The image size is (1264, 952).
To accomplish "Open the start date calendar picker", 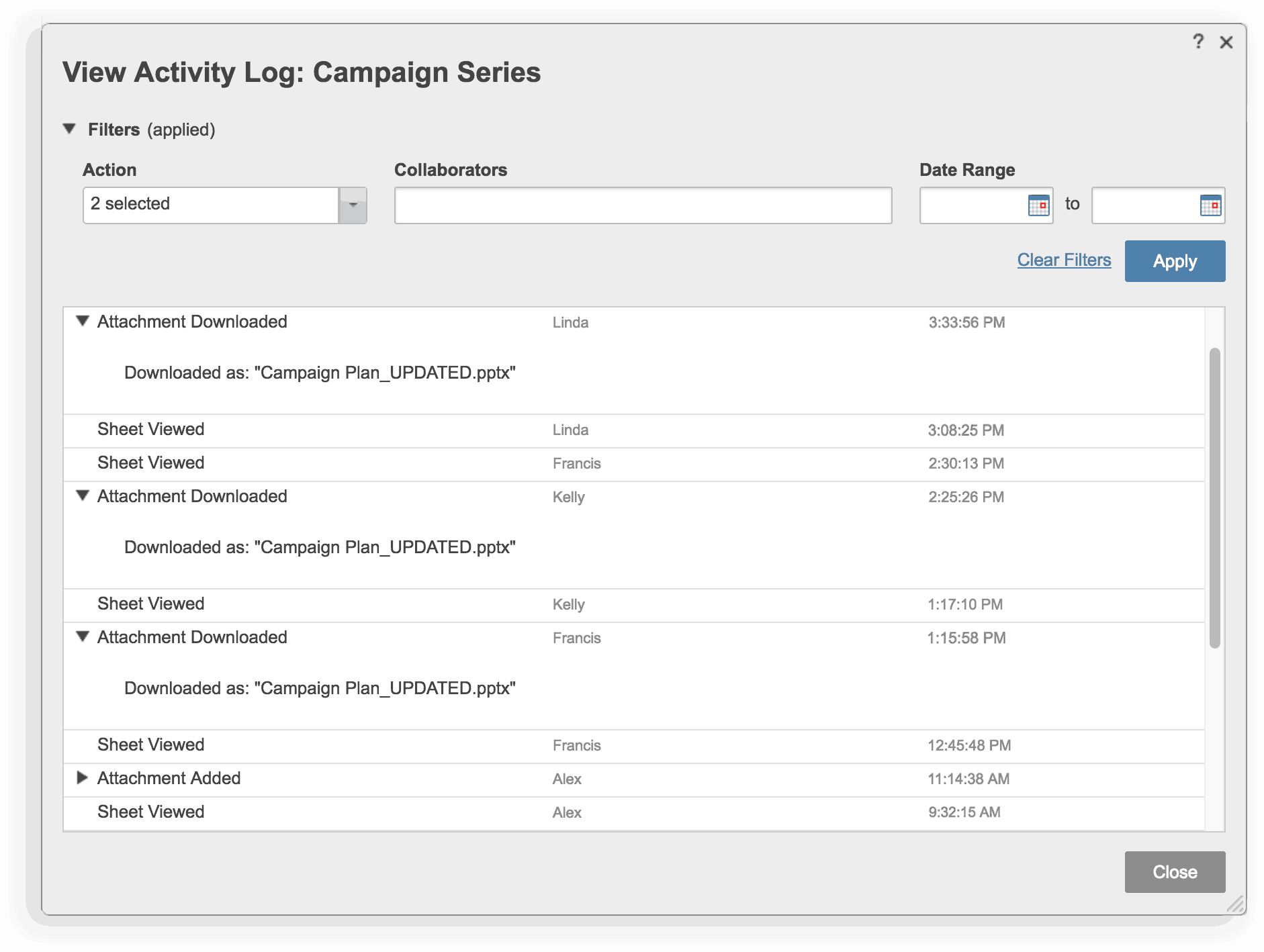I will pyautogui.click(x=1038, y=205).
